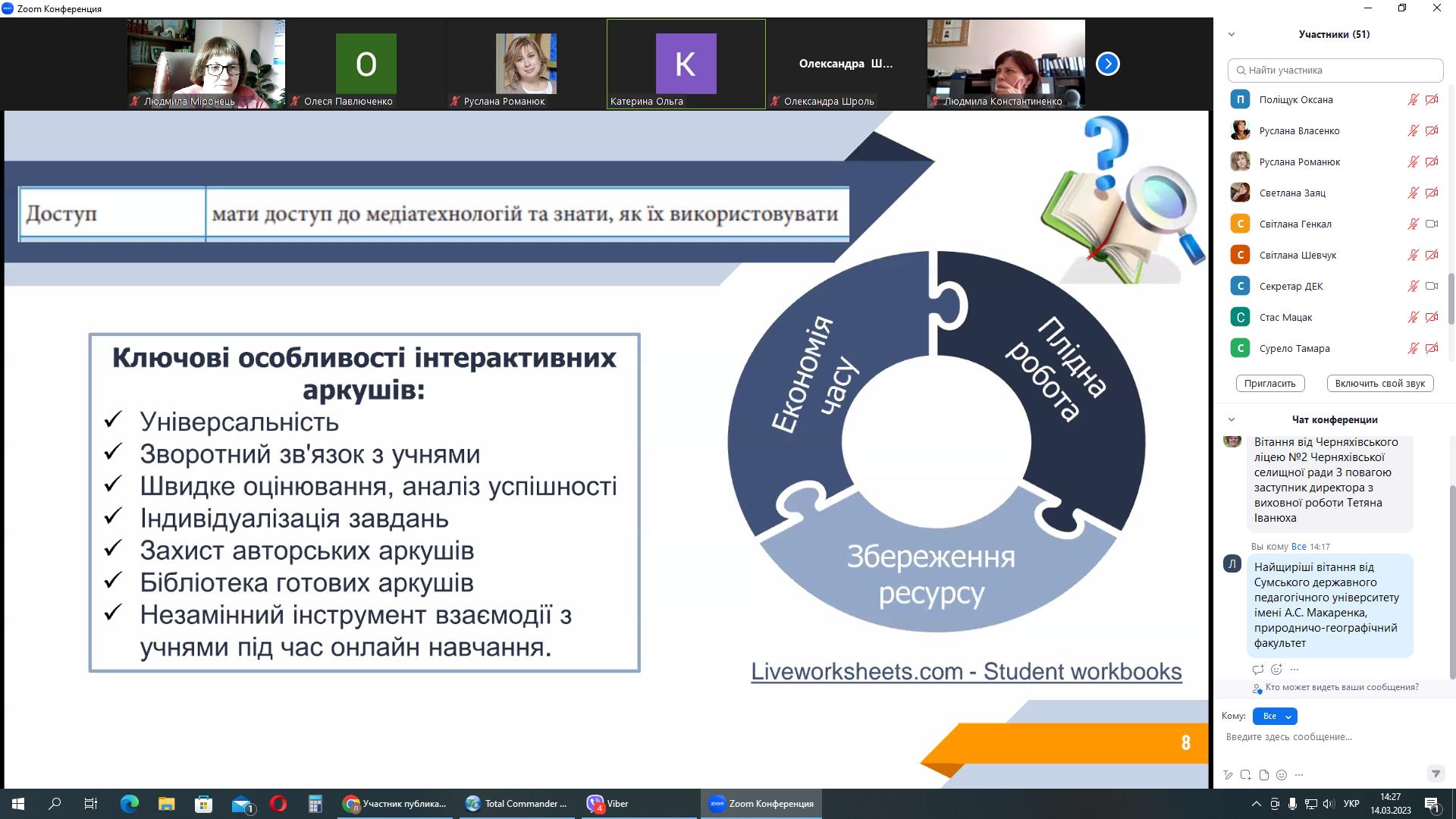Collapse the Участники (51) panel chevron
The height and width of the screenshot is (819, 1456).
pyautogui.click(x=1232, y=34)
